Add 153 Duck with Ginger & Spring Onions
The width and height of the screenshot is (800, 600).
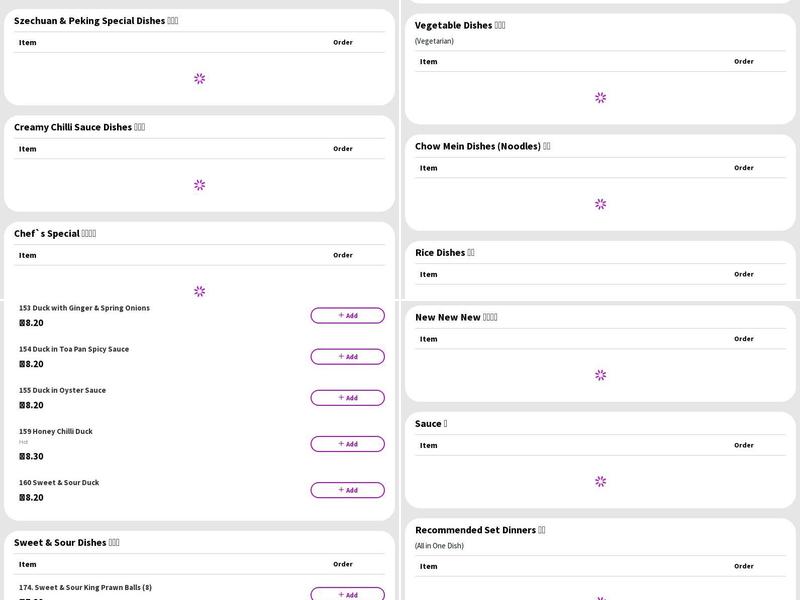[347, 315]
